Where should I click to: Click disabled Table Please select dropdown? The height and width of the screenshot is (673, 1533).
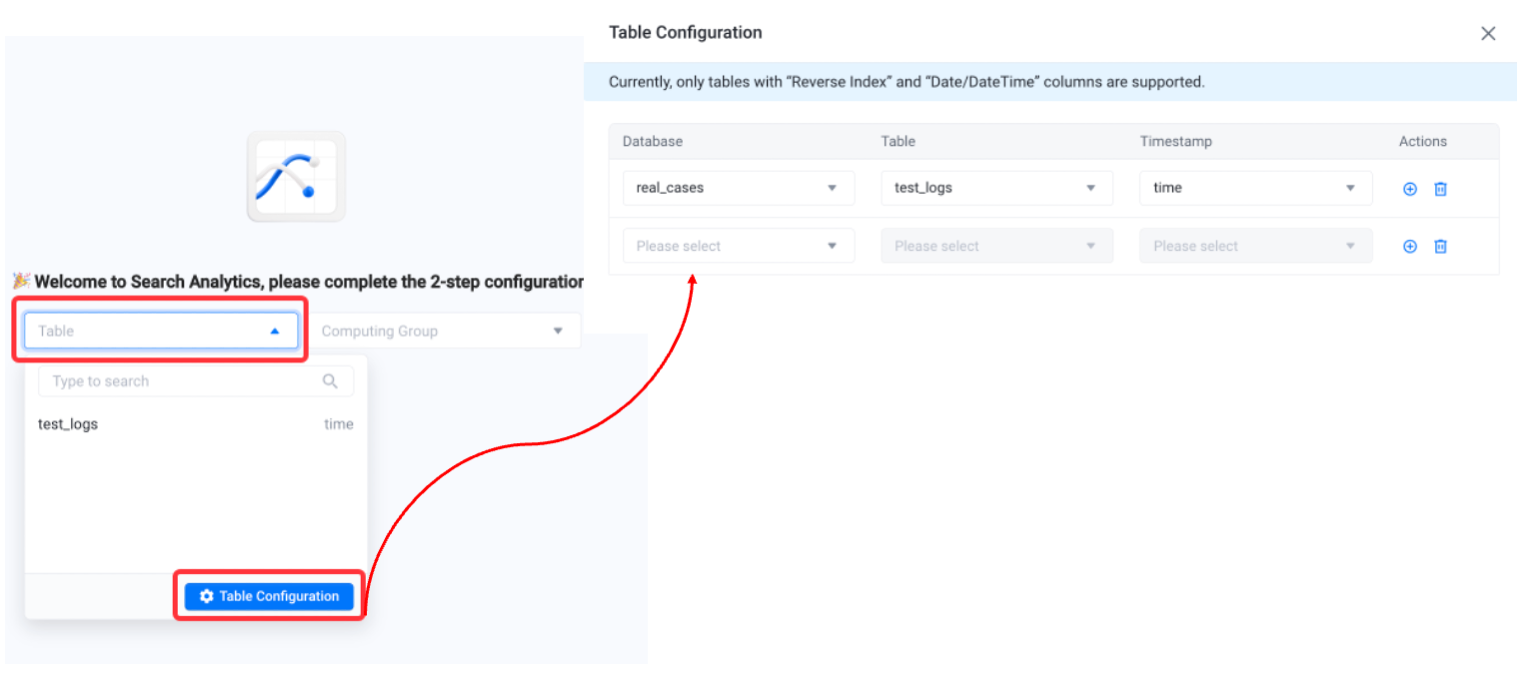click(997, 246)
